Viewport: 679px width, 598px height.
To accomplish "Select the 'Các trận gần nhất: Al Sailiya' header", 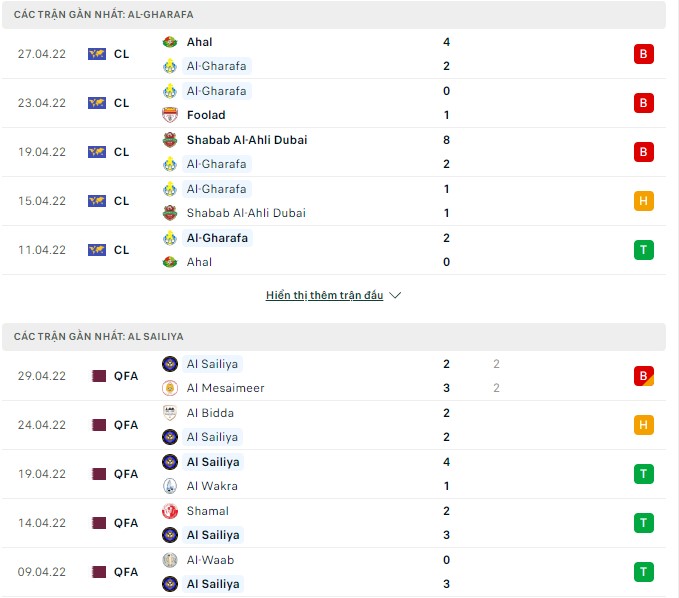I will coord(99,337).
